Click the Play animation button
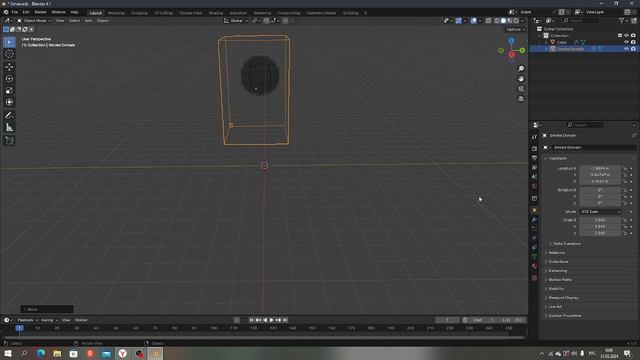Screen dimensions: 640x360 (271, 320)
